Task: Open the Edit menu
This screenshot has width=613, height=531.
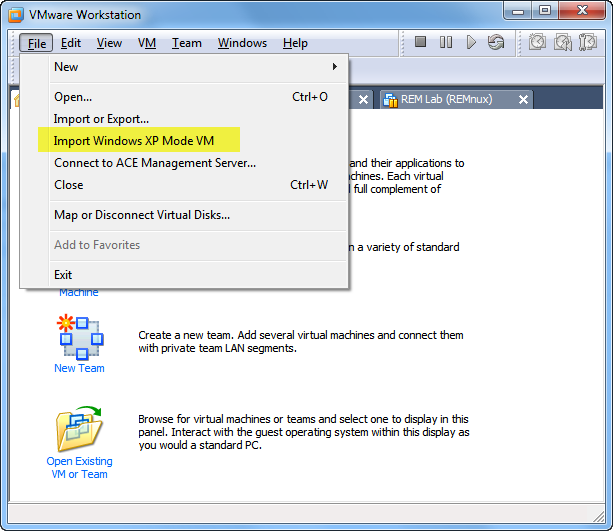Action: point(71,43)
